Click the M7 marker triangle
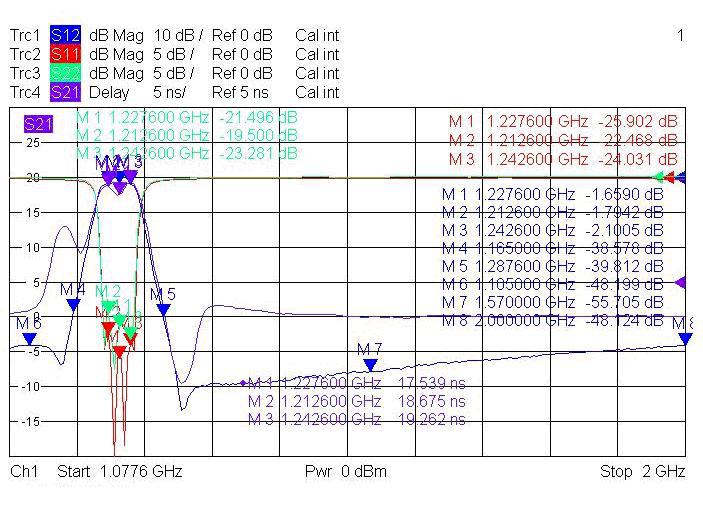This screenshot has width=703, height=511. 370,364
